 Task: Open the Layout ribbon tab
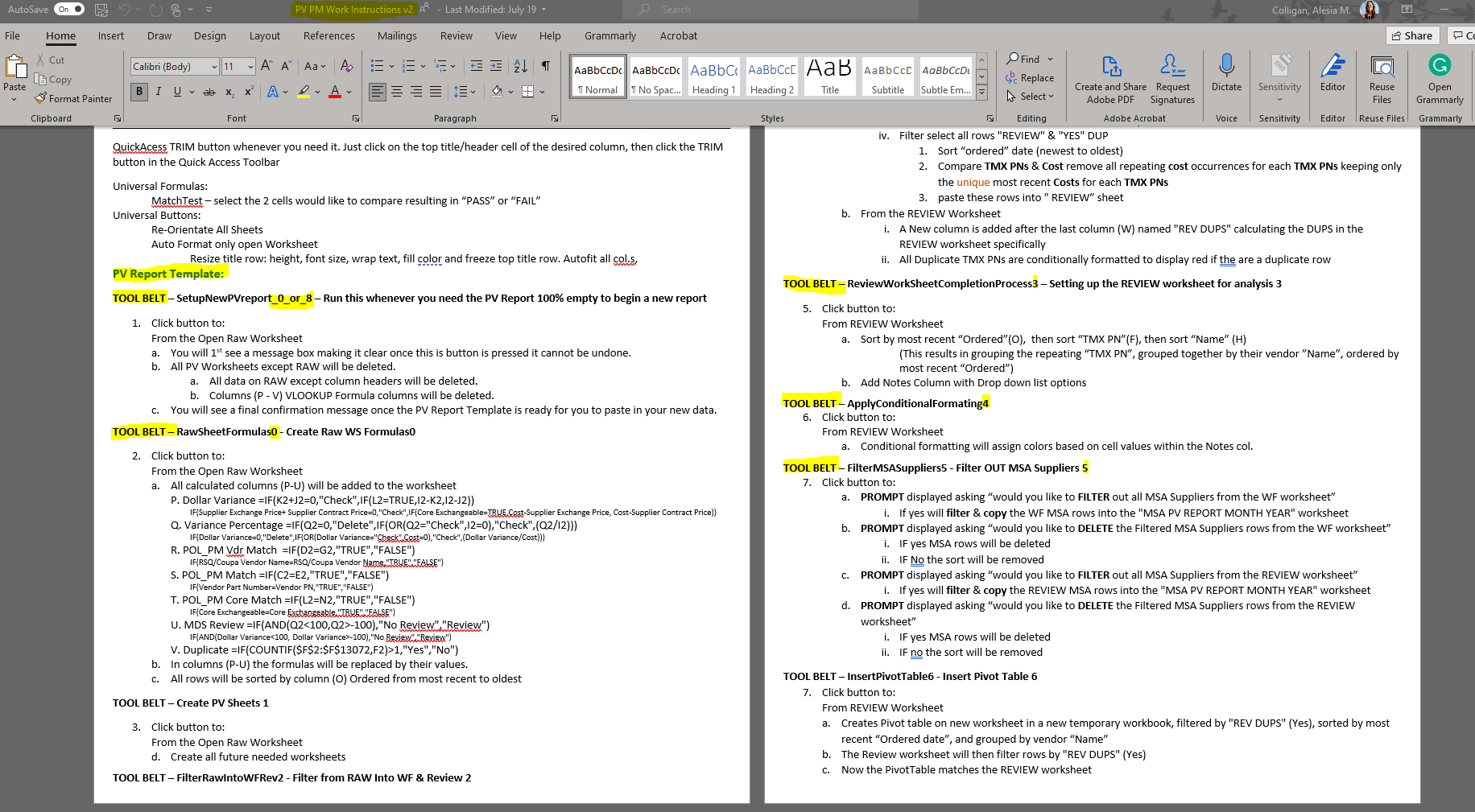point(264,36)
